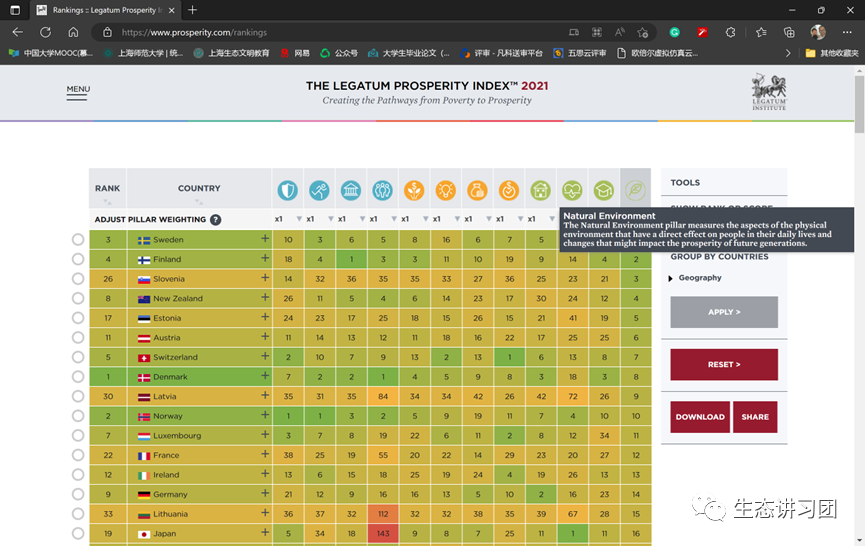This screenshot has height=546, width=865.
Task: Click the SHARE button
Action: tap(755, 417)
